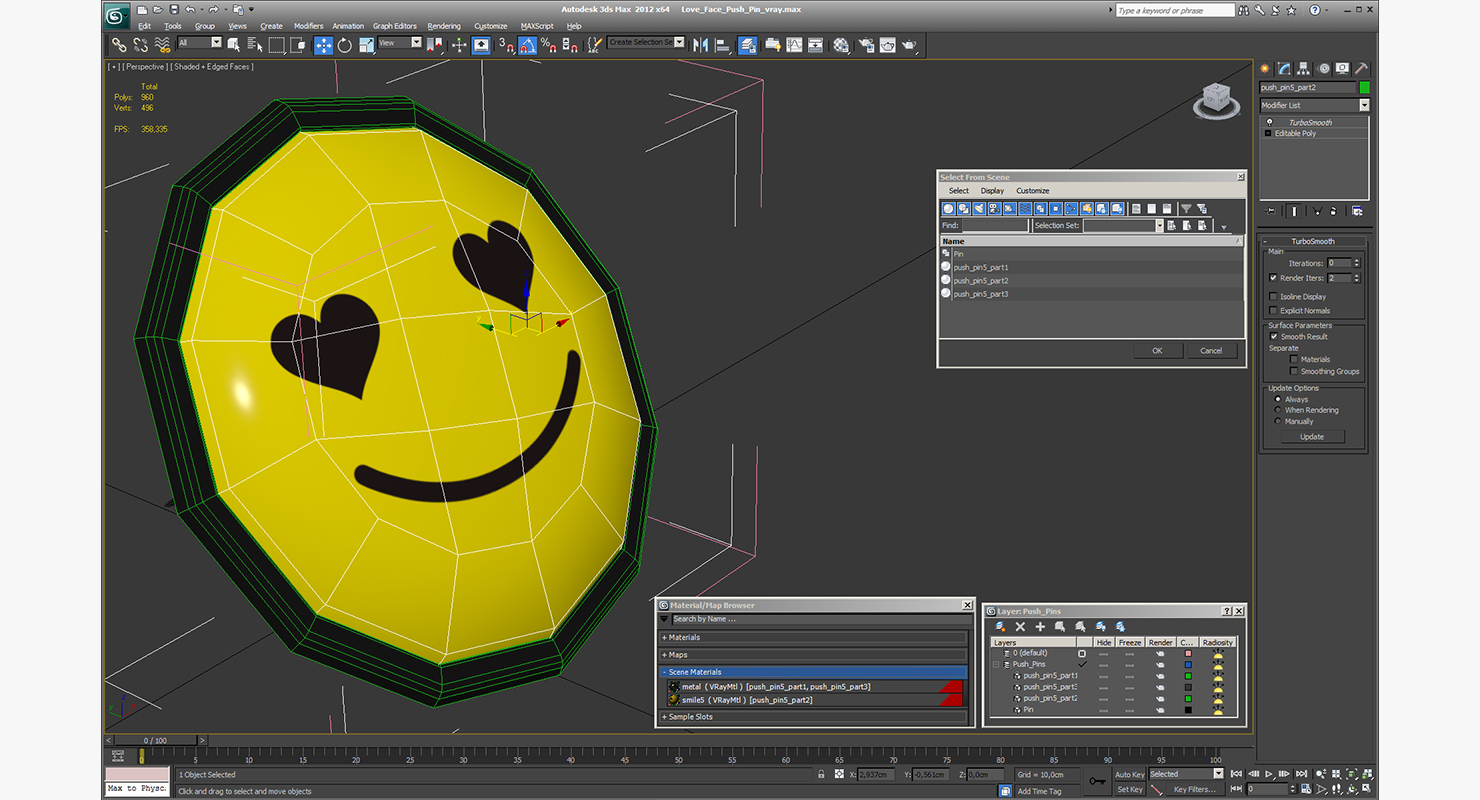Click the Unlink Selection tool
Image resolution: width=1480 pixels, height=800 pixels.
(x=140, y=45)
